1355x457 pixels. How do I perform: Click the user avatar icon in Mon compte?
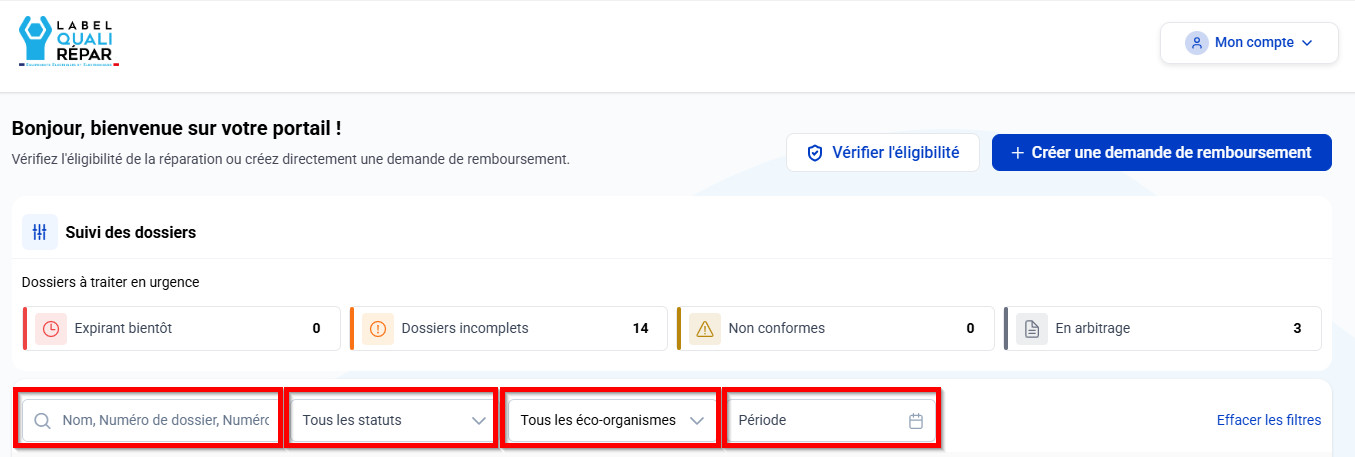point(1196,43)
